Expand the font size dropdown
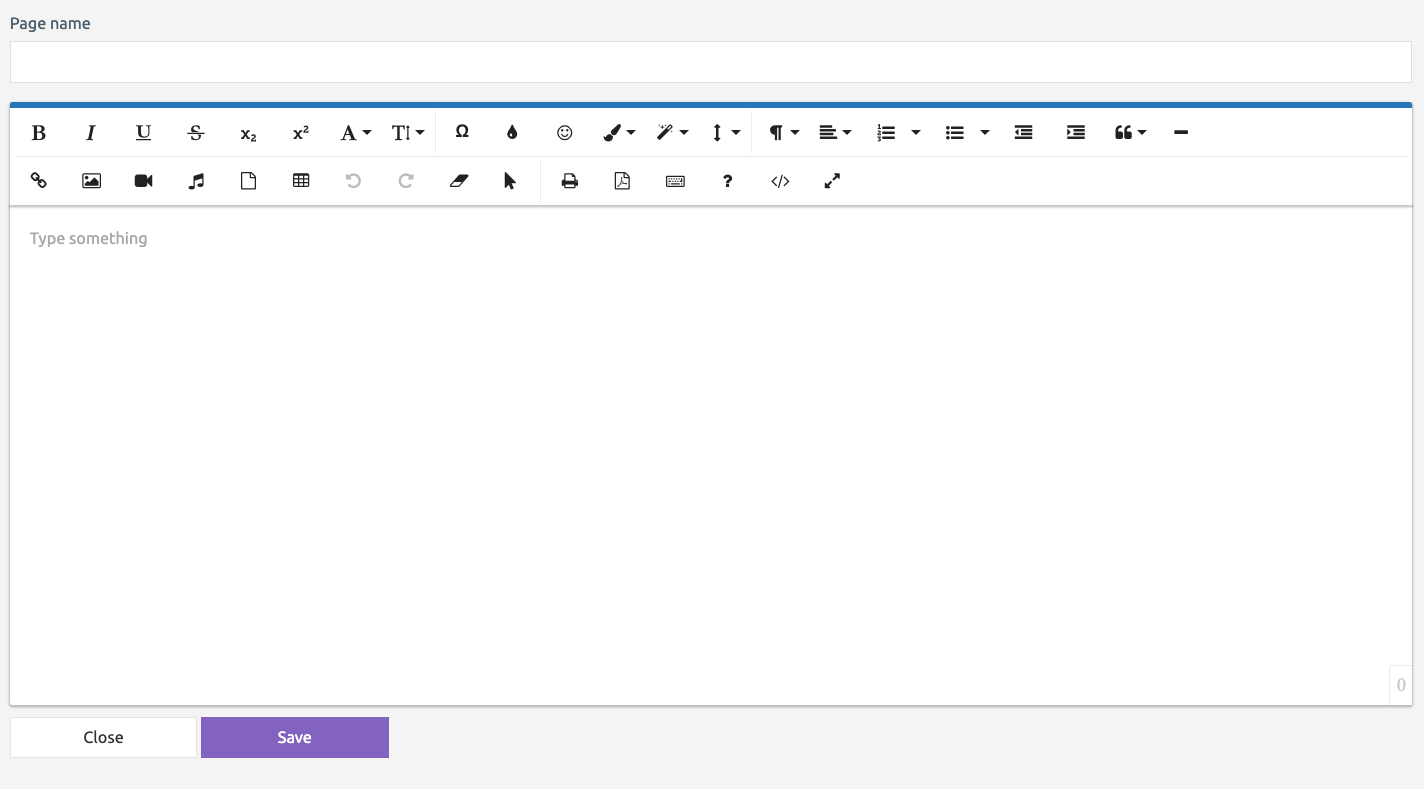 coord(408,133)
